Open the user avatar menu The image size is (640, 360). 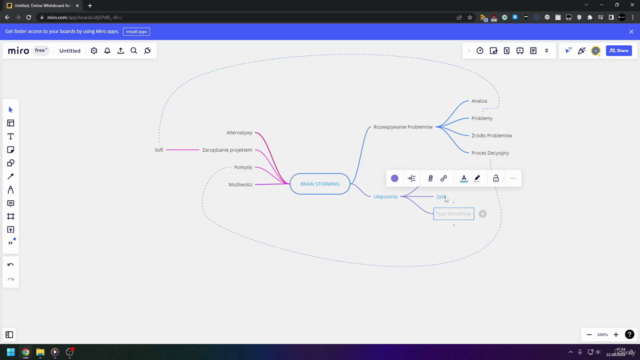pos(596,51)
